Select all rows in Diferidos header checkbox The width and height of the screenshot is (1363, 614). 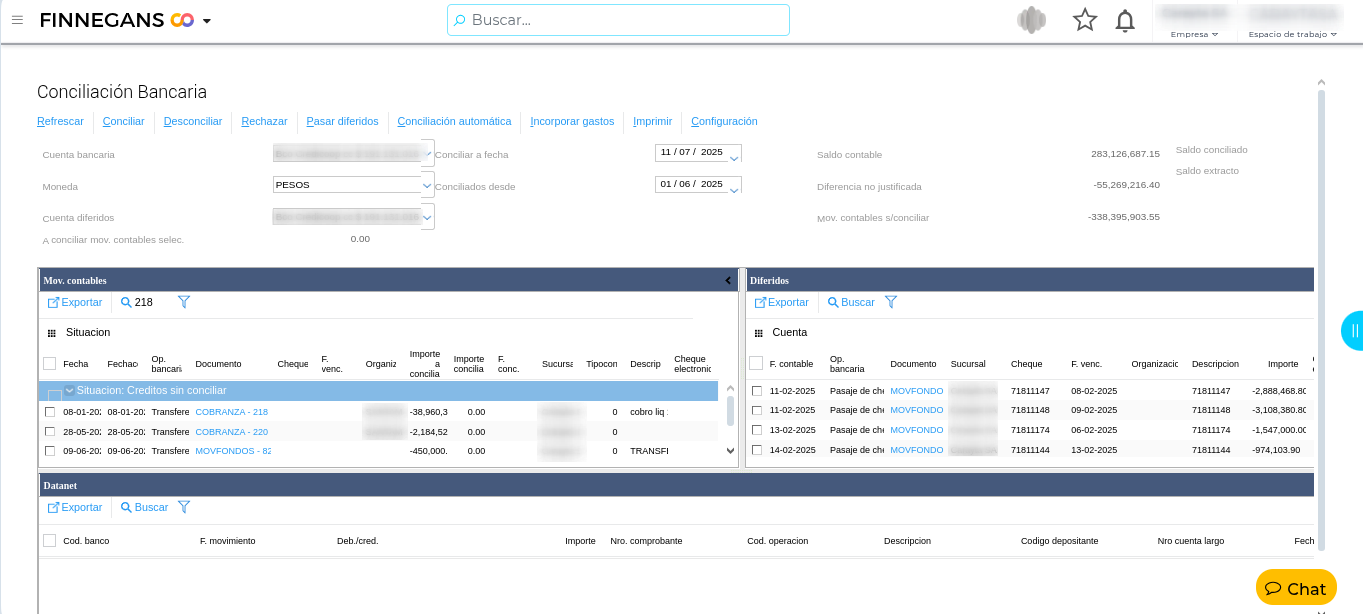click(x=756, y=363)
